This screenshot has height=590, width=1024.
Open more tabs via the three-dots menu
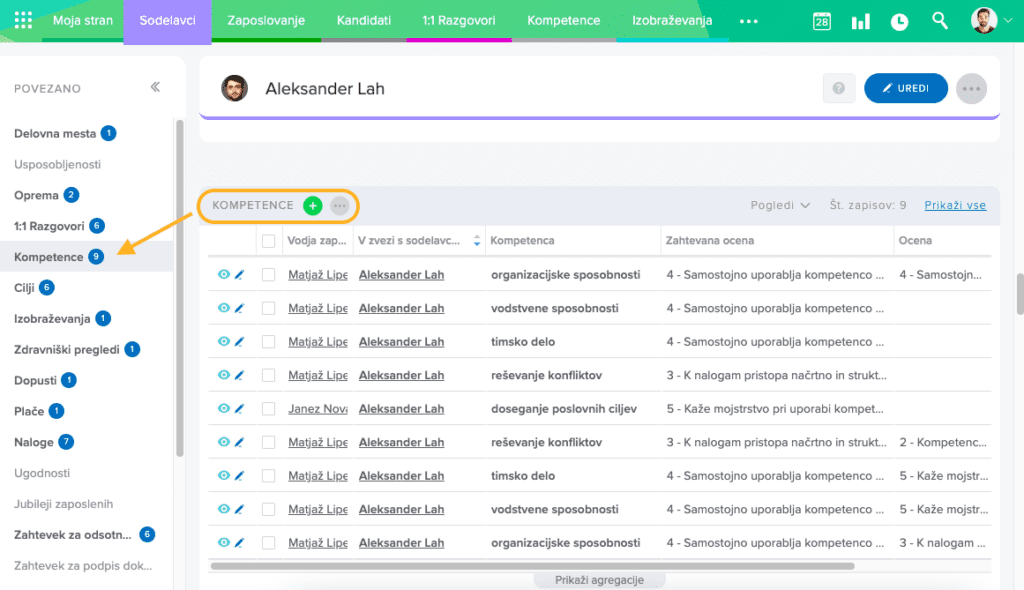(x=748, y=21)
